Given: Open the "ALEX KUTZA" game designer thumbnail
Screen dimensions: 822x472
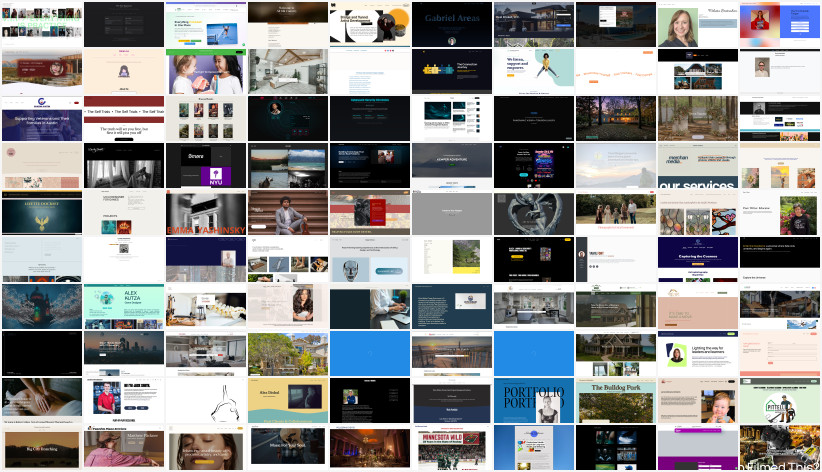Looking at the screenshot, I should [x=124, y=307].
